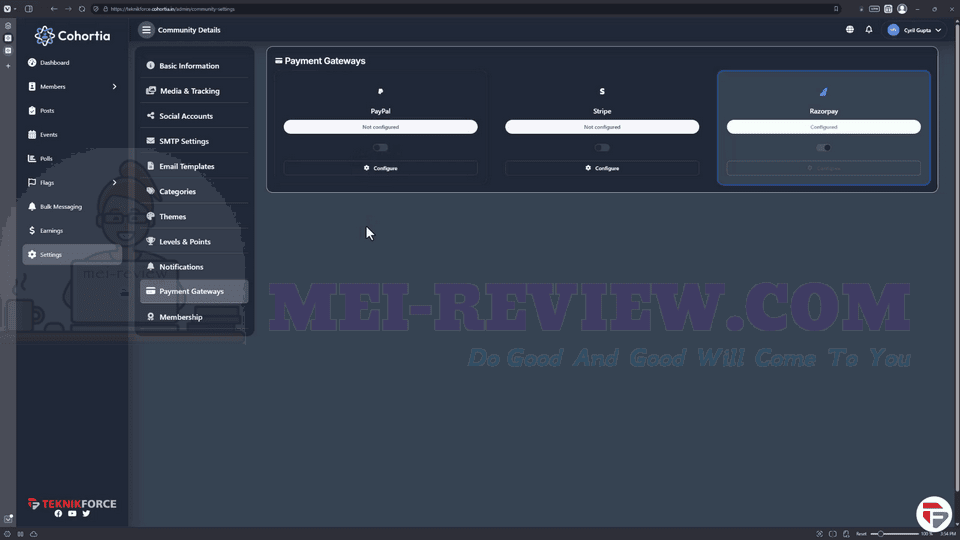
Task: Click the PayPal logo icon
Action: click(380, 91)
